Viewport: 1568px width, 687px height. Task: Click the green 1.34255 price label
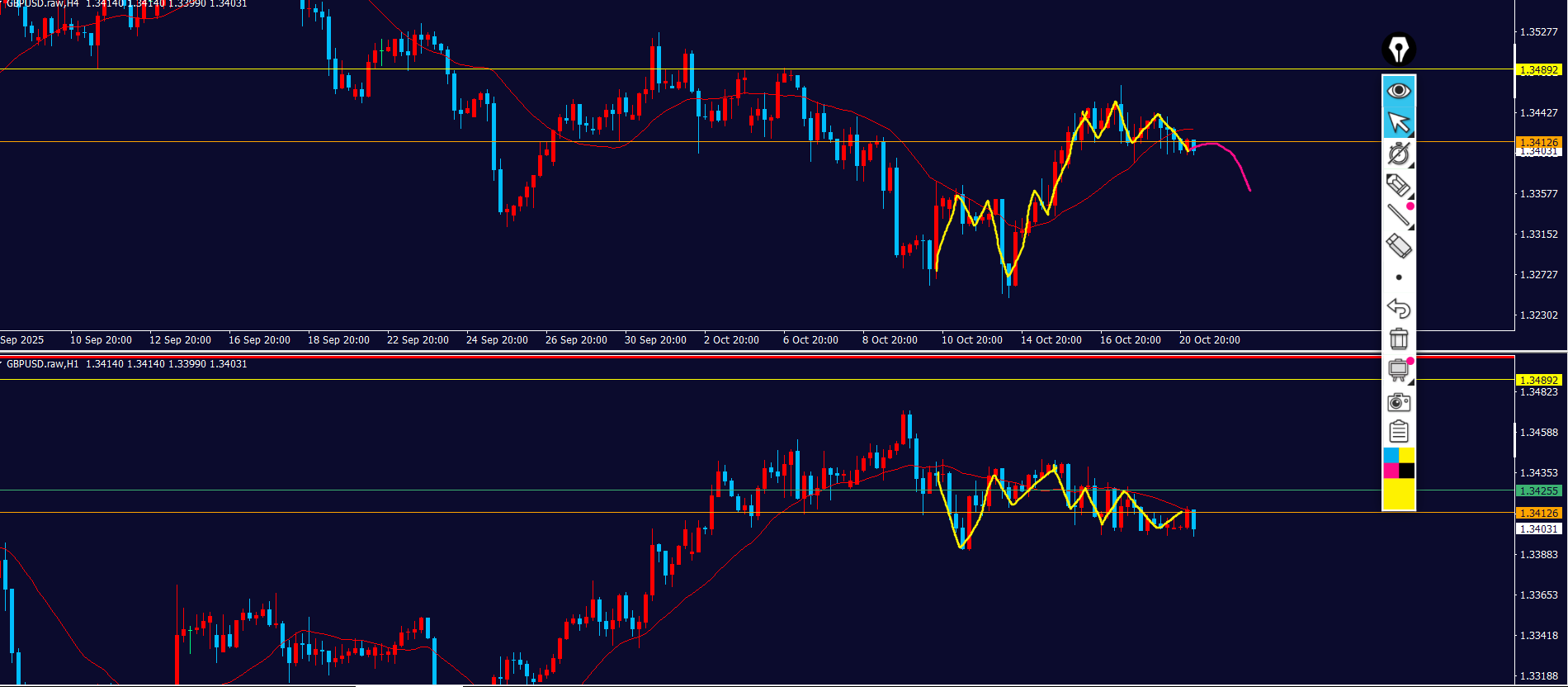pos(1538,490)
